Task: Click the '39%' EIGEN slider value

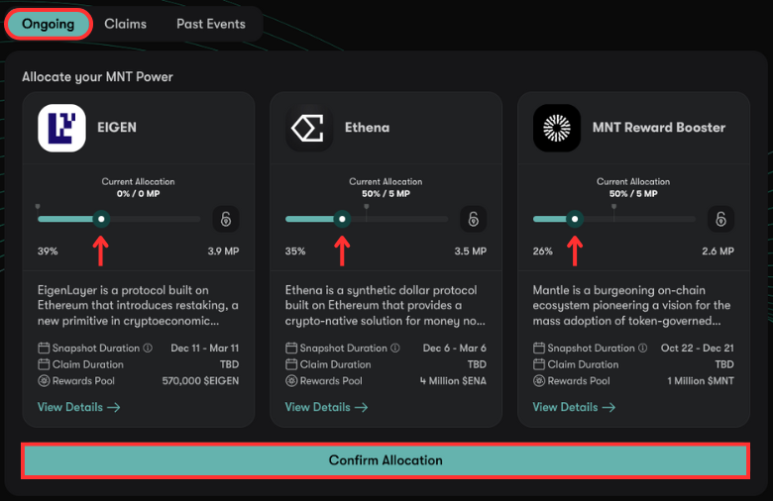Action: 48,251
